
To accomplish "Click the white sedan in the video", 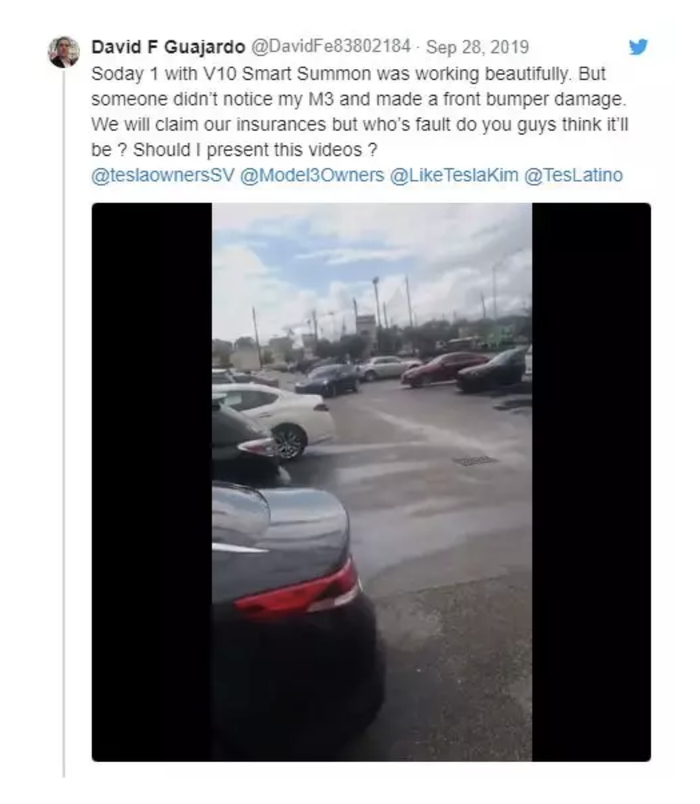I will click(x=274, y=419).
